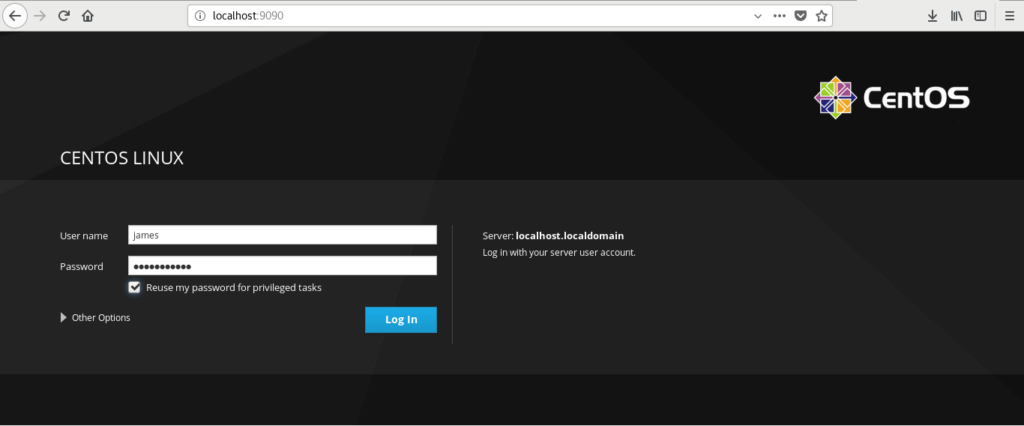
Task: Go to the browser Home page icon
Action: (x=88, y=16)
